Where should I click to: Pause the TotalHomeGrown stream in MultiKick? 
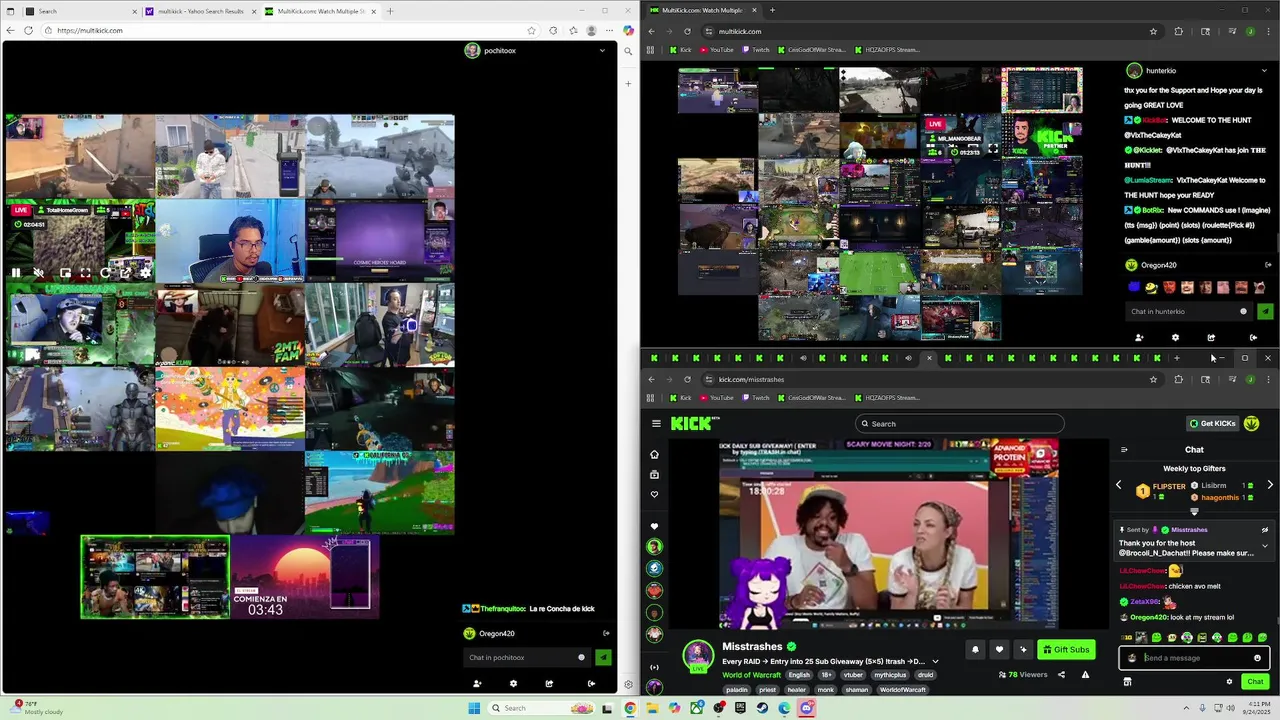16,272
